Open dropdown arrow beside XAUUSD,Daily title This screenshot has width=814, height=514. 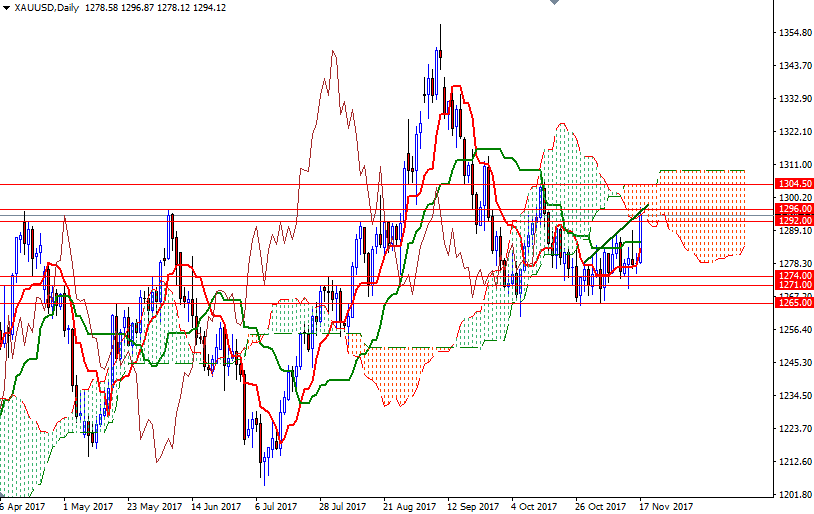click(6, 8)
